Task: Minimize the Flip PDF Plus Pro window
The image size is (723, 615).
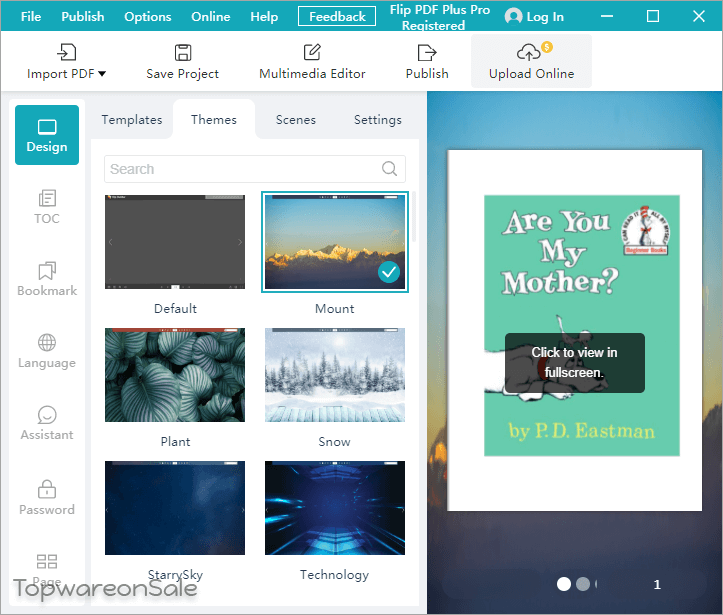Action: coord(607,17)
